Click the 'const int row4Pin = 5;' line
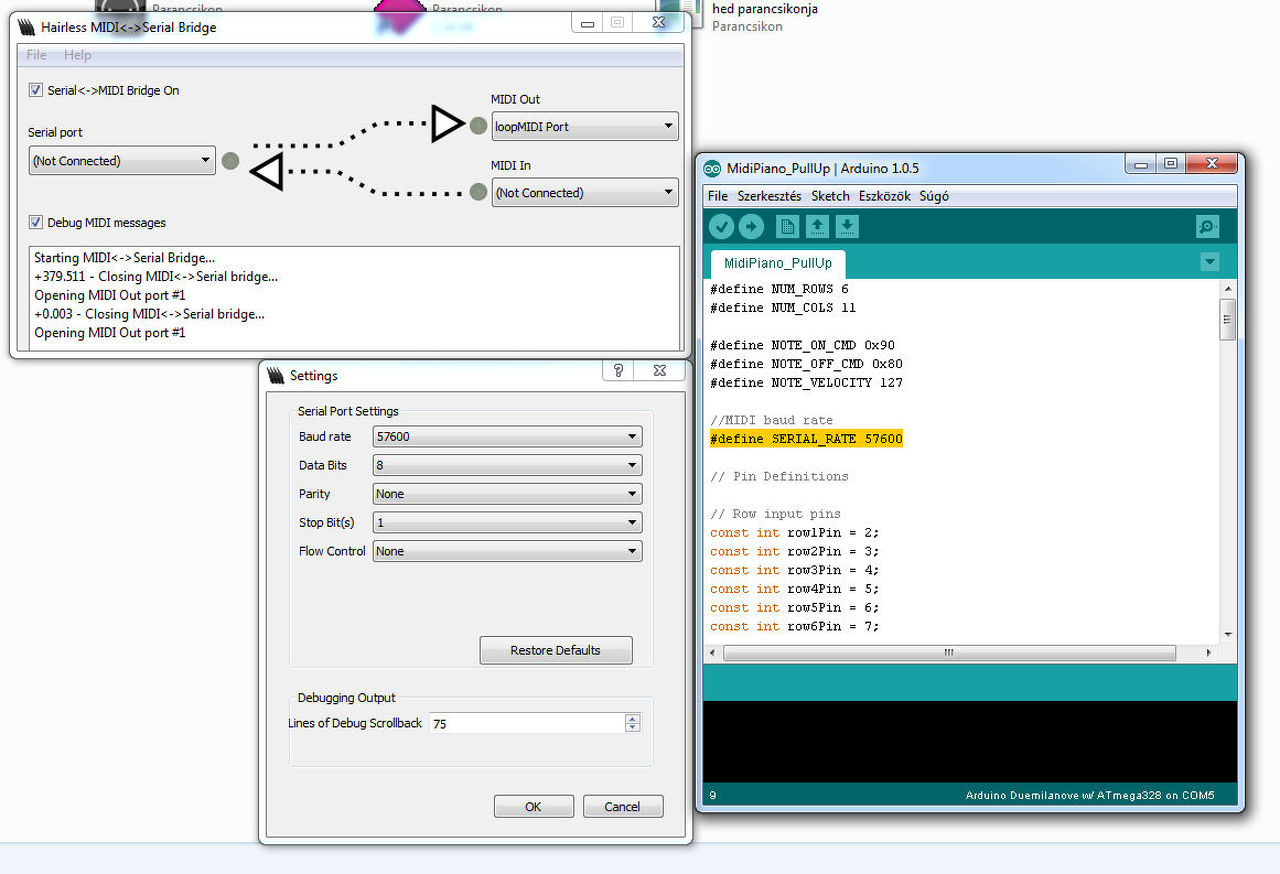 pyautogui.click(x=794, y=589)
